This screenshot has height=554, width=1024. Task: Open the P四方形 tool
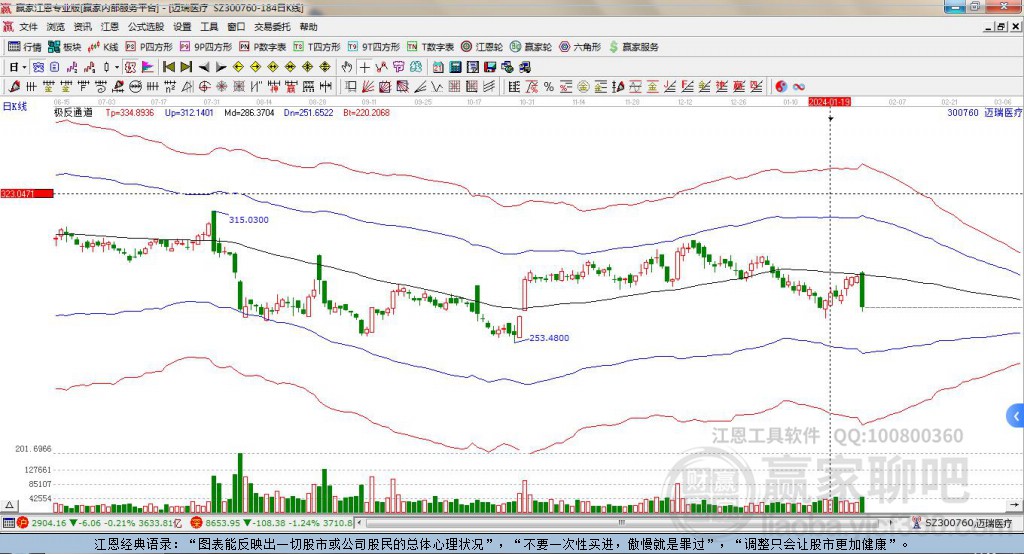[x=149, y=47]
